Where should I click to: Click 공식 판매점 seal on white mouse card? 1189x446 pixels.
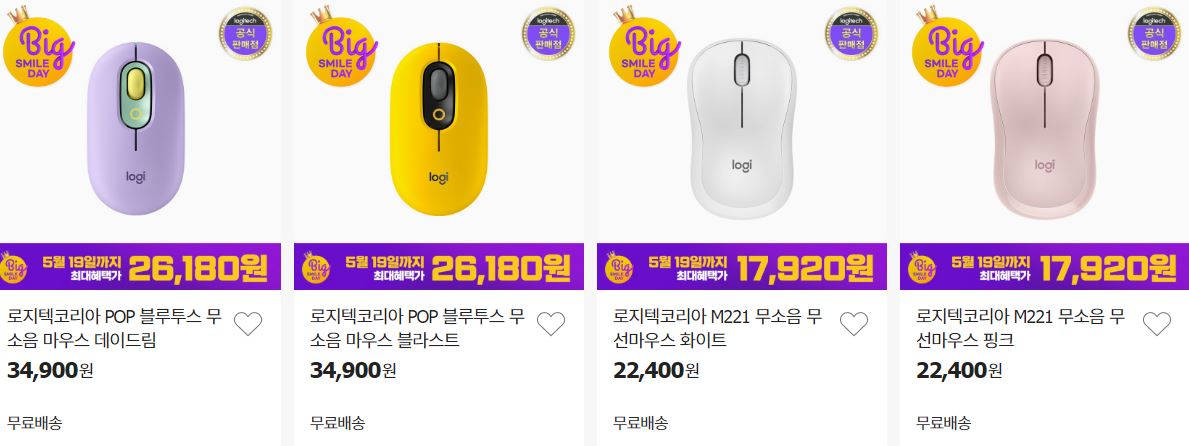tap(851, 33)
